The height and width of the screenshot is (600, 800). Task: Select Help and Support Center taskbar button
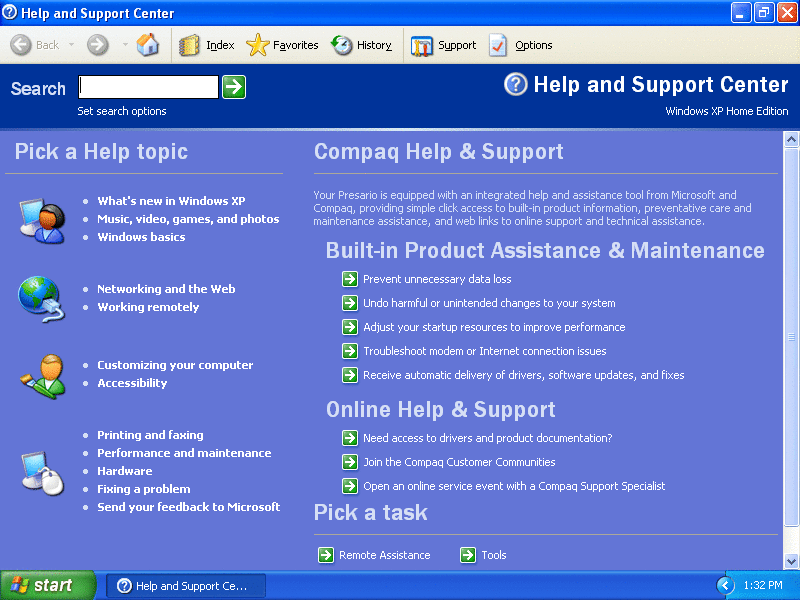click(186, 586)
